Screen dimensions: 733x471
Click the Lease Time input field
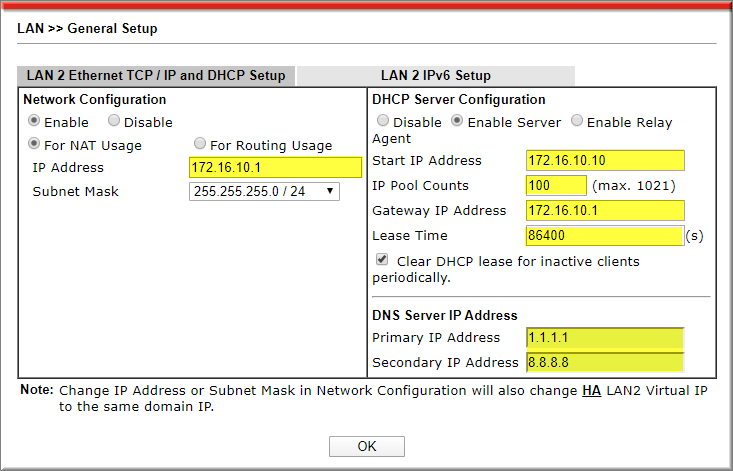(x=604, y=236)
